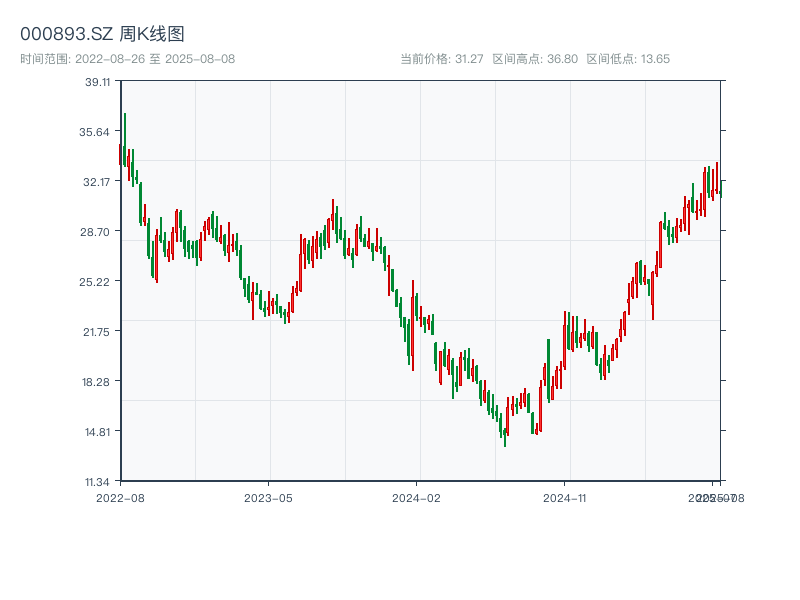
Task: Click the 2023-05 date axis label
Action: point(268,497)
